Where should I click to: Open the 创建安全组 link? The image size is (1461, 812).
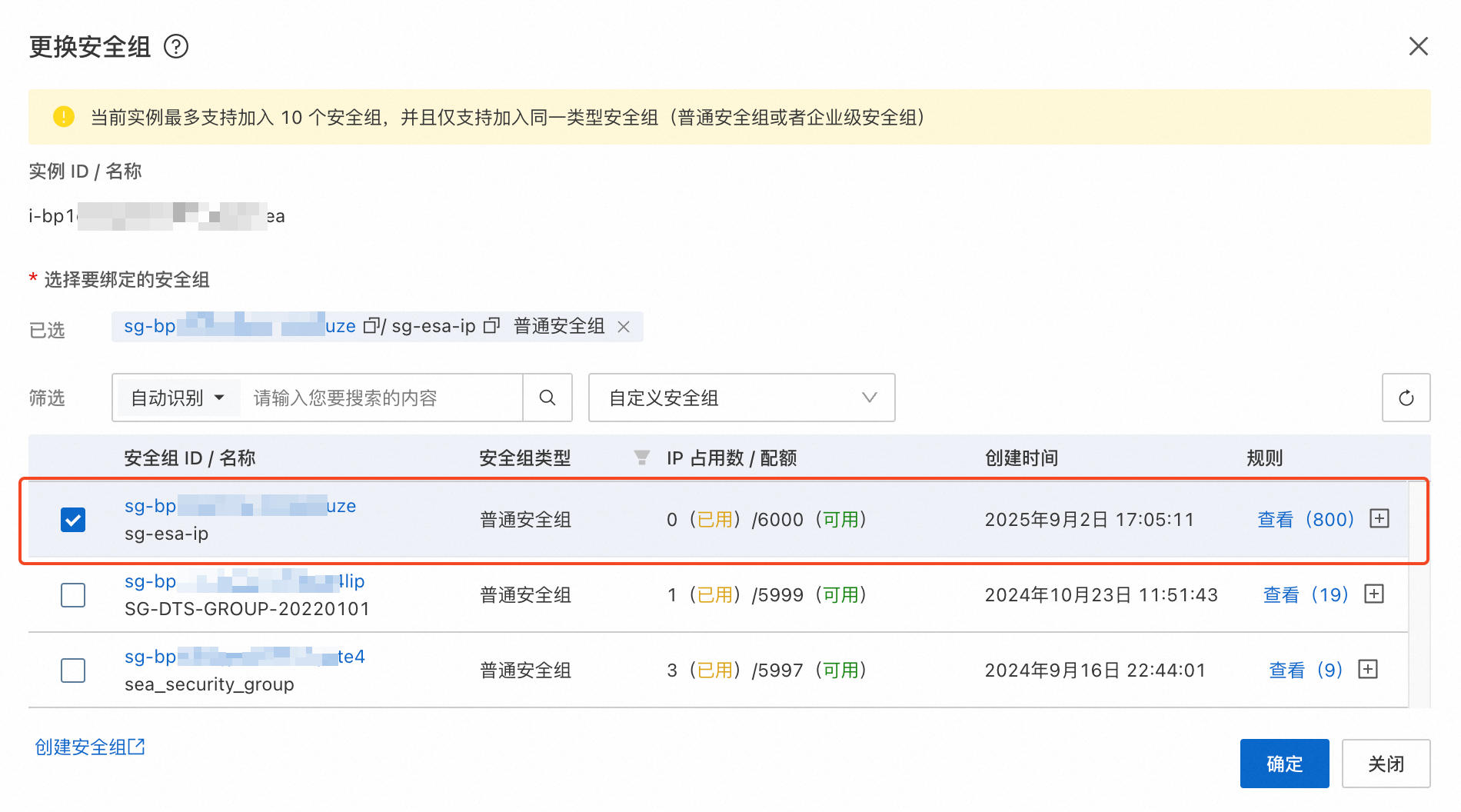point(90,747)
